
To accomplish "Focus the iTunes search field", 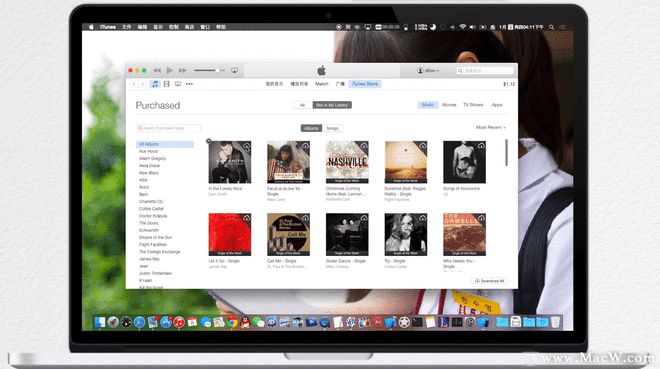I will click(485, 71).
